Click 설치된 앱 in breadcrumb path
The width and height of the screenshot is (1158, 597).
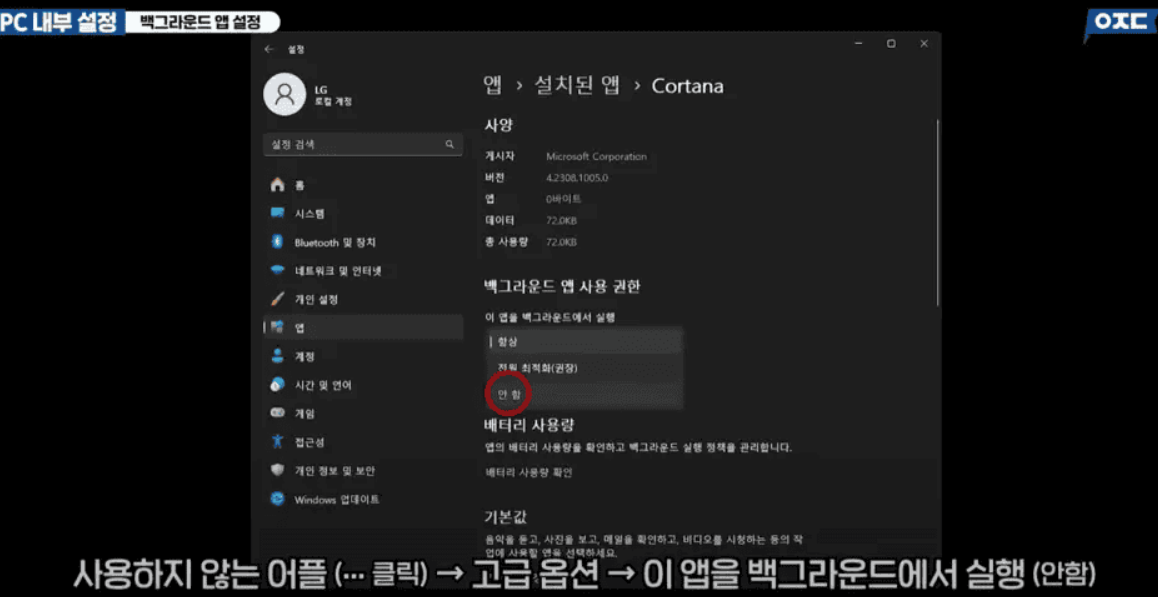tap(576, 86)
